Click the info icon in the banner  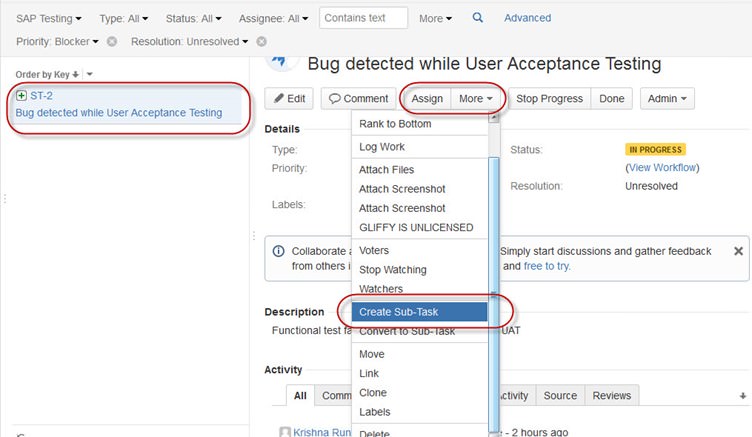278,251
